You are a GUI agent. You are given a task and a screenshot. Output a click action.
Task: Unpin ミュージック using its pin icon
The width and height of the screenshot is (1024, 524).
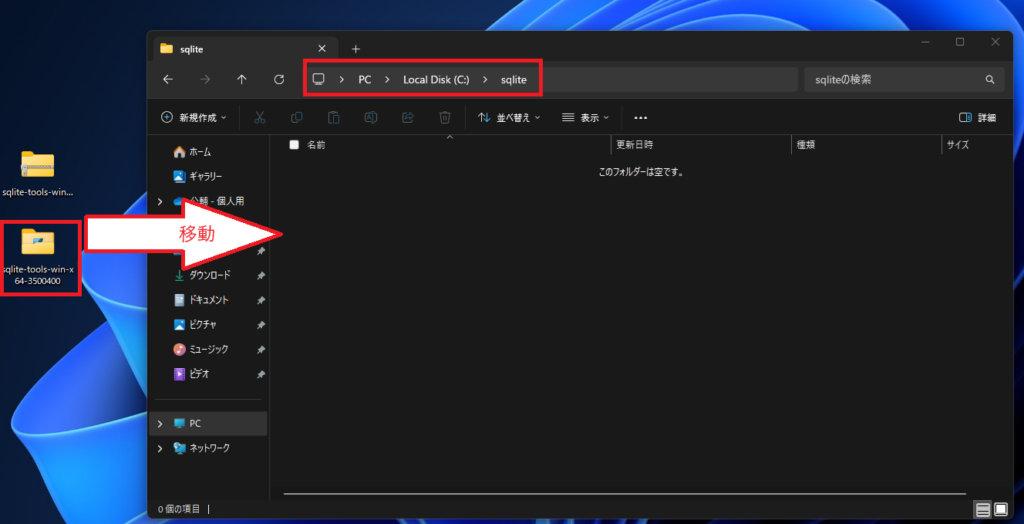coord(261,350)
